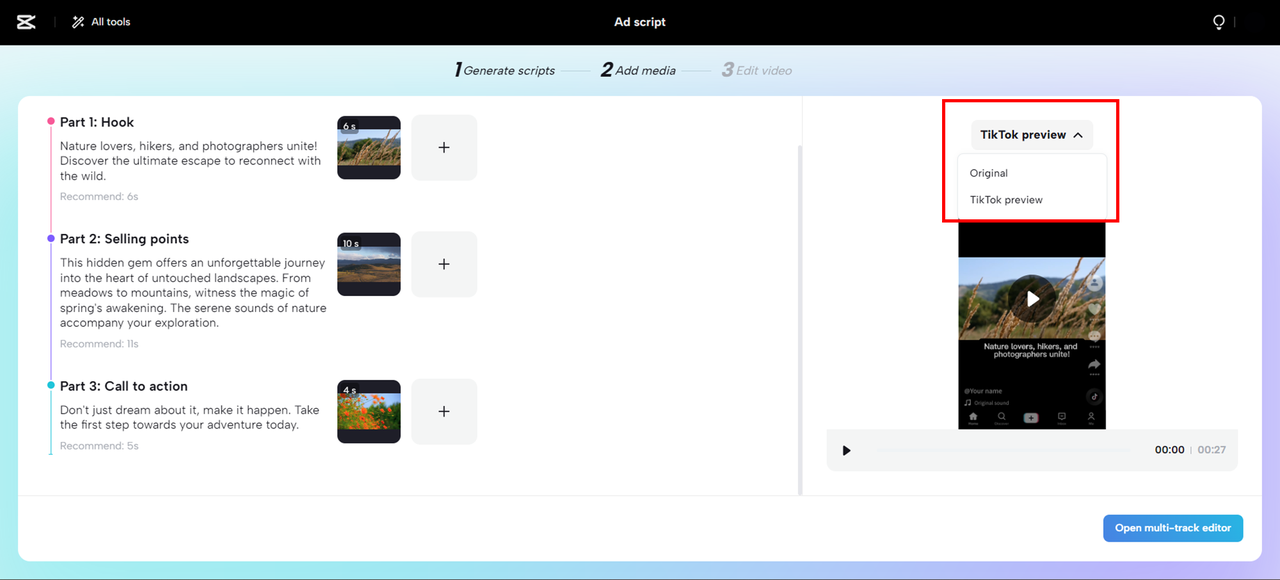
Task: Click the CapCut logo
Action: pos(25,21)
